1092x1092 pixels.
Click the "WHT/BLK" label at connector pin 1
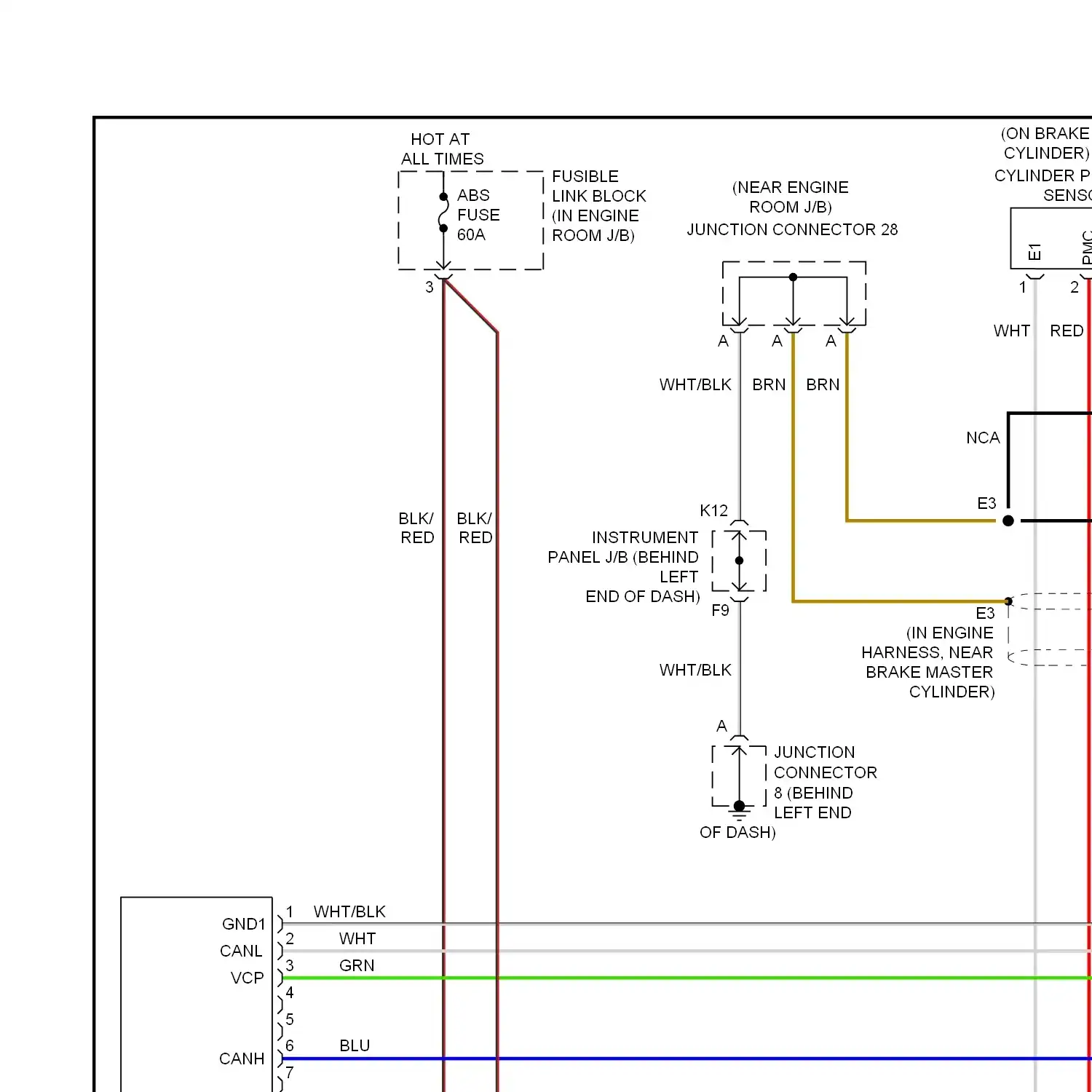[349, 912]
